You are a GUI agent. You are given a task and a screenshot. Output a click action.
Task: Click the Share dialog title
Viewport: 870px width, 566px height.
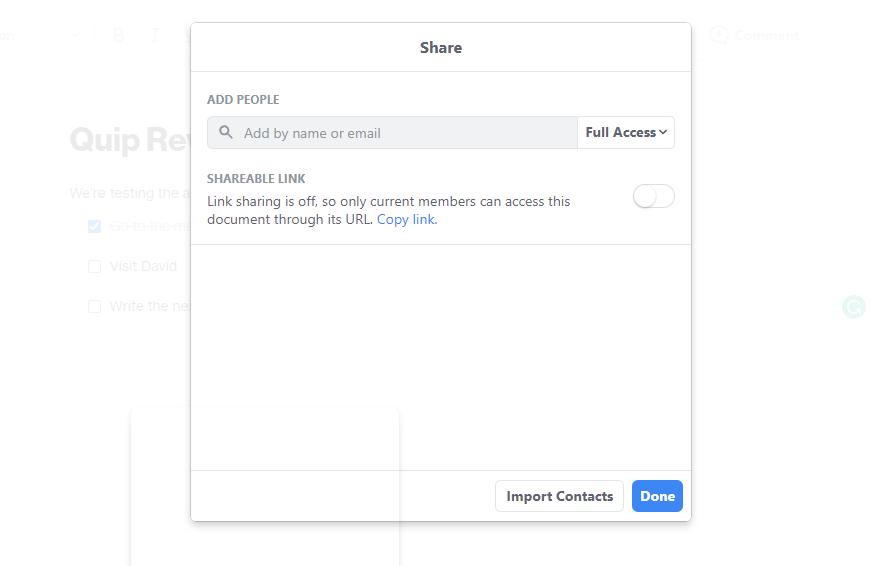pos(441,47)
